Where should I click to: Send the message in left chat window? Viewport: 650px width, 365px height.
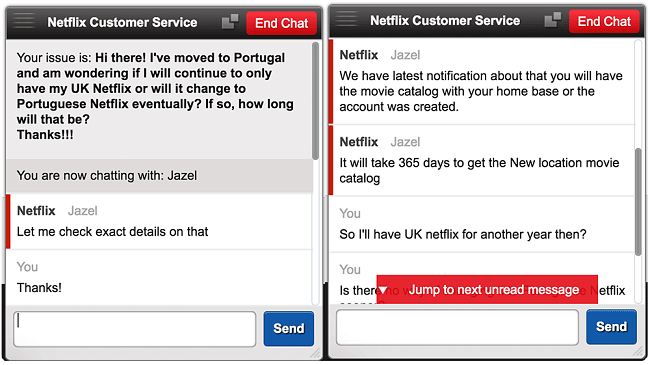pyautogui.click(x=289, y=328)
